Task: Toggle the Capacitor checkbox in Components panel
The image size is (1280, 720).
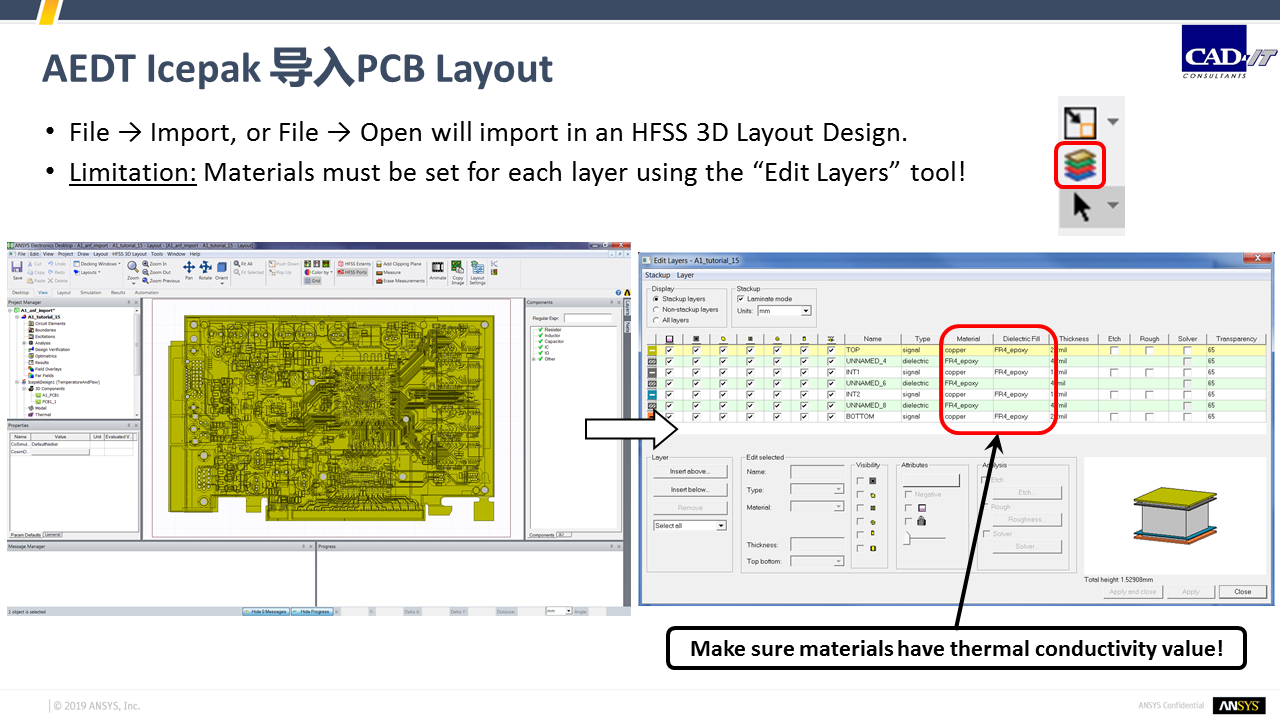Action: [540, 341]
